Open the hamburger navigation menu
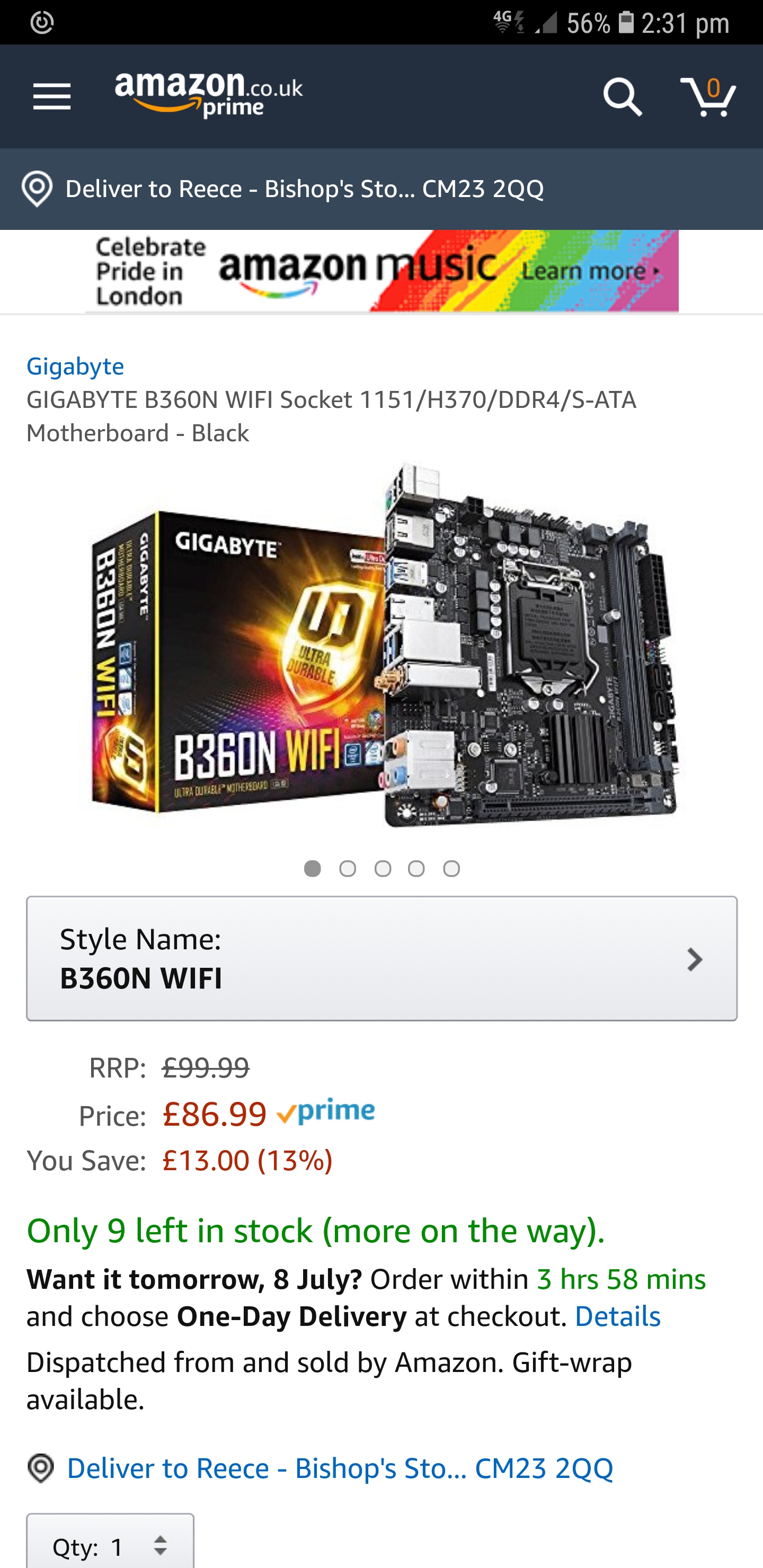 click(x=52, y=97)
